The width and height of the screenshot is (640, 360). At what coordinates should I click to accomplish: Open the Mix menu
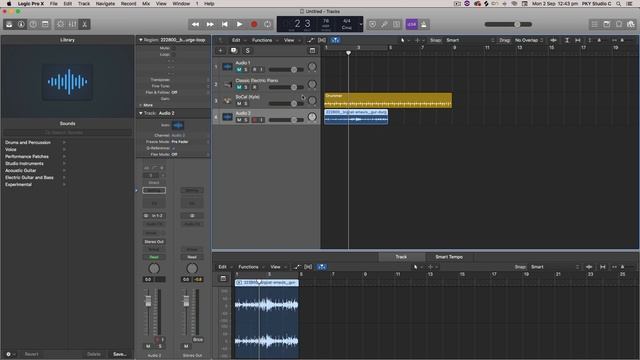146,4
